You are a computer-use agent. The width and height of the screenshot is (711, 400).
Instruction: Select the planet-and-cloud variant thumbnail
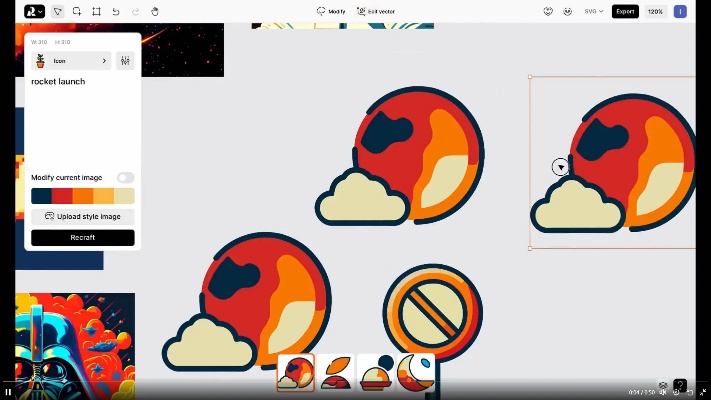coord(296,373)
